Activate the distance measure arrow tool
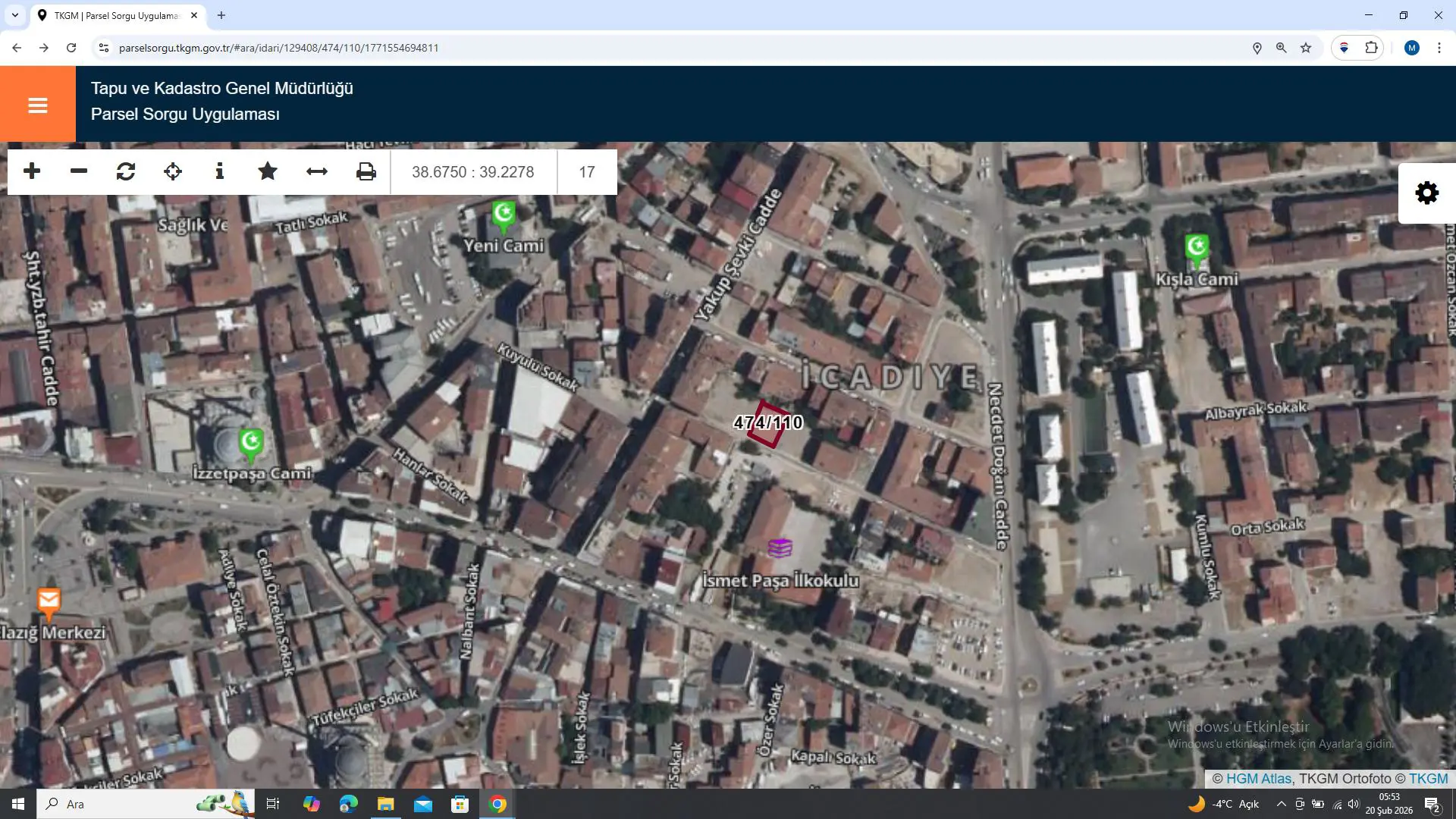 click(317, 171)
